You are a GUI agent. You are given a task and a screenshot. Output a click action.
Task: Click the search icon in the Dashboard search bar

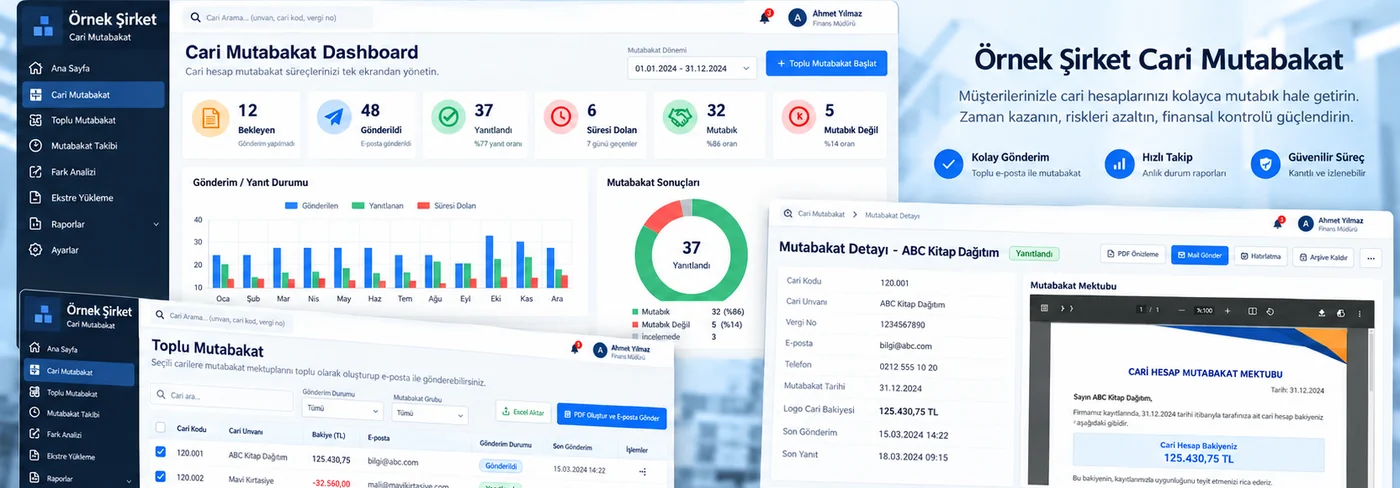click(194, 18)
